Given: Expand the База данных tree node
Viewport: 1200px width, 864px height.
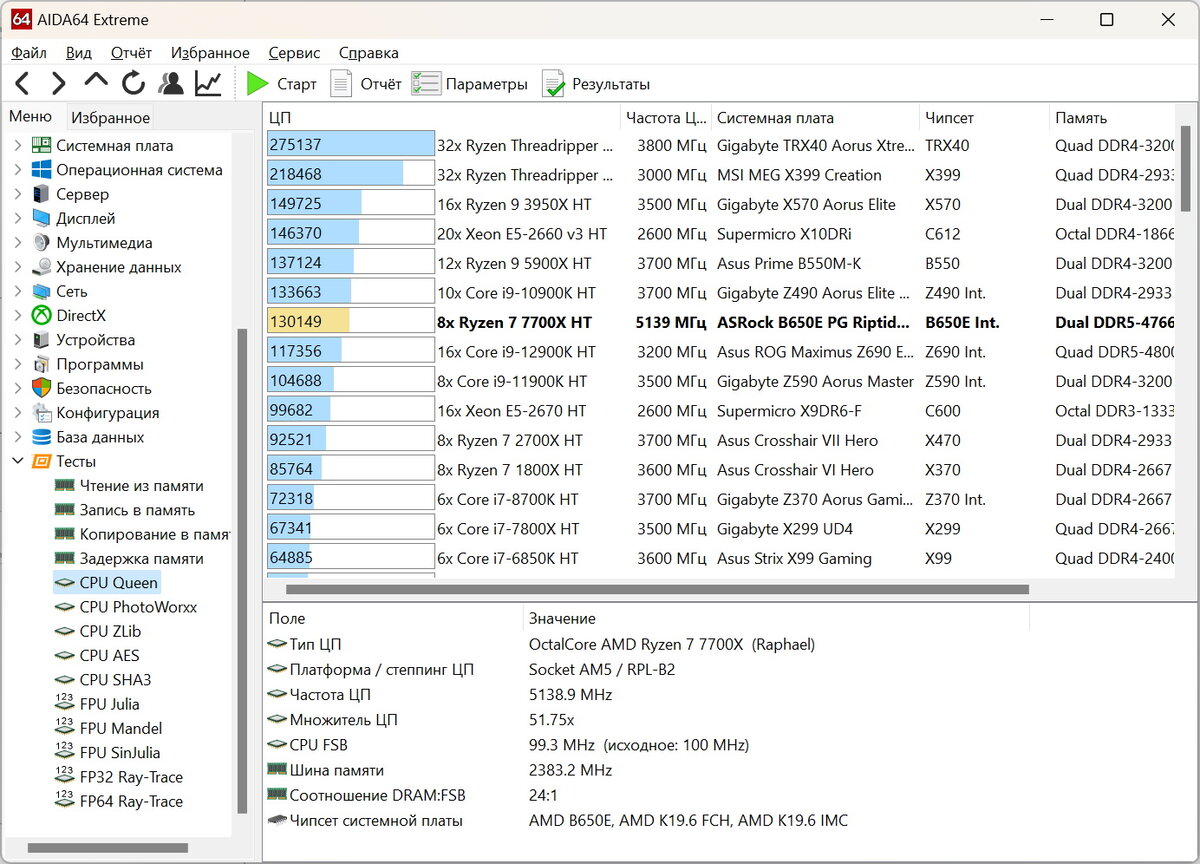Looking at the screenshot, I should (x=17, y=437).
